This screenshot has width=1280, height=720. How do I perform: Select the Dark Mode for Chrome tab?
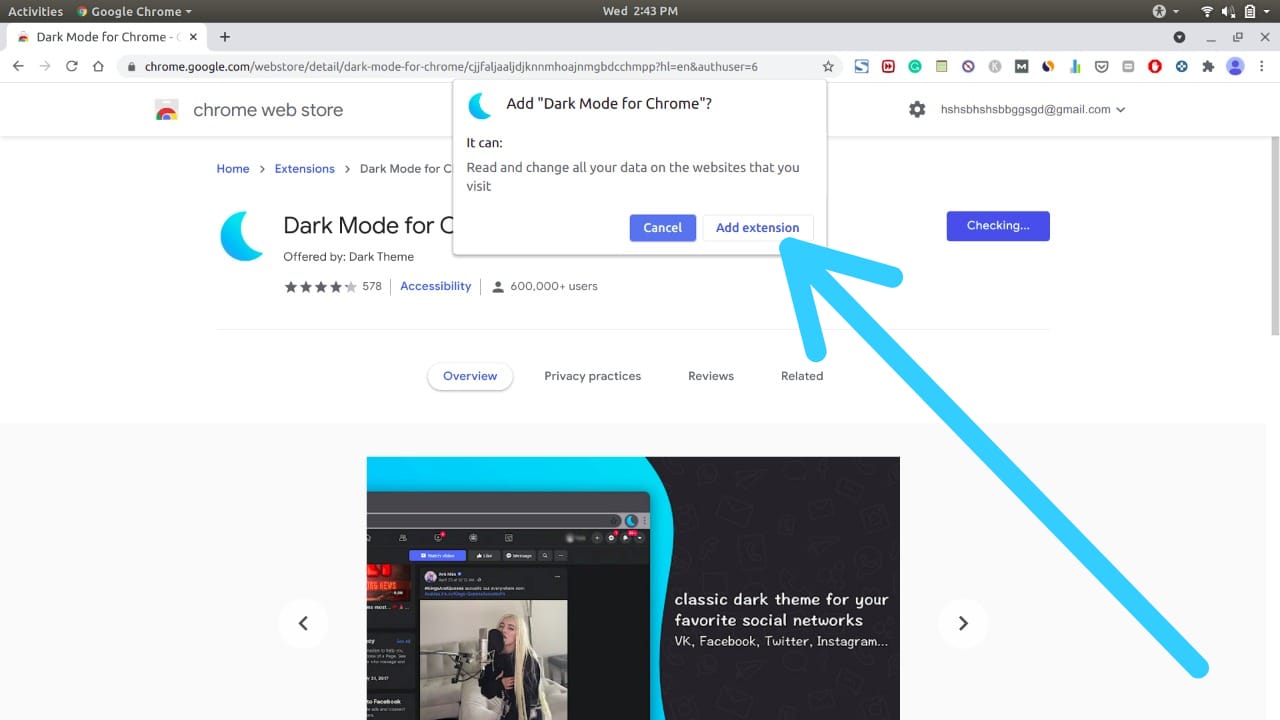tap(108, 37)
